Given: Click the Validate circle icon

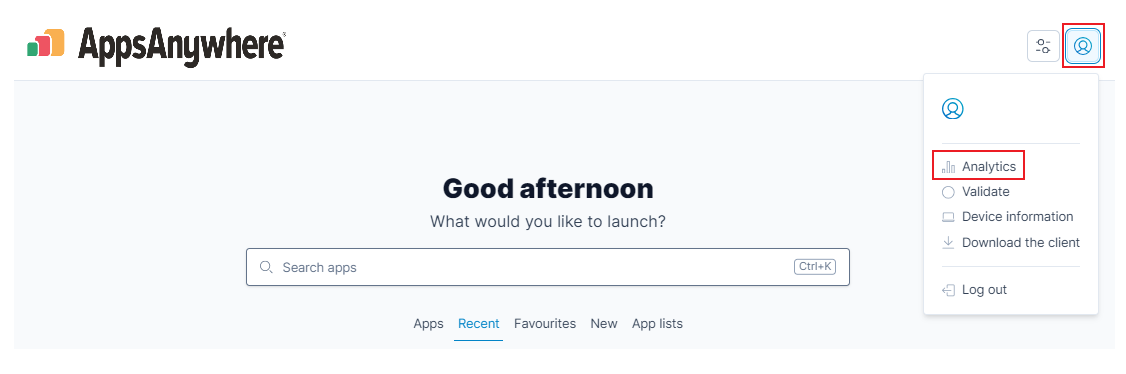Looking at the screenshot, I should [948, 192].
